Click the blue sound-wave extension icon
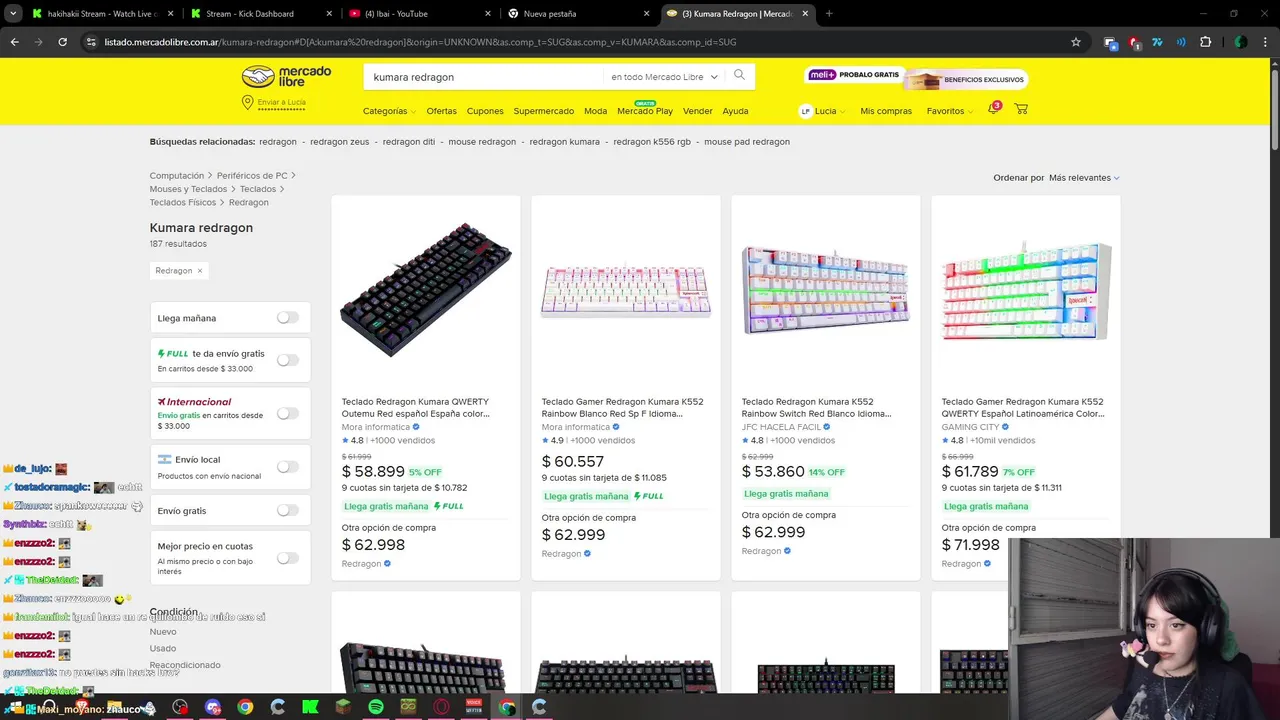 (1181, 42)
